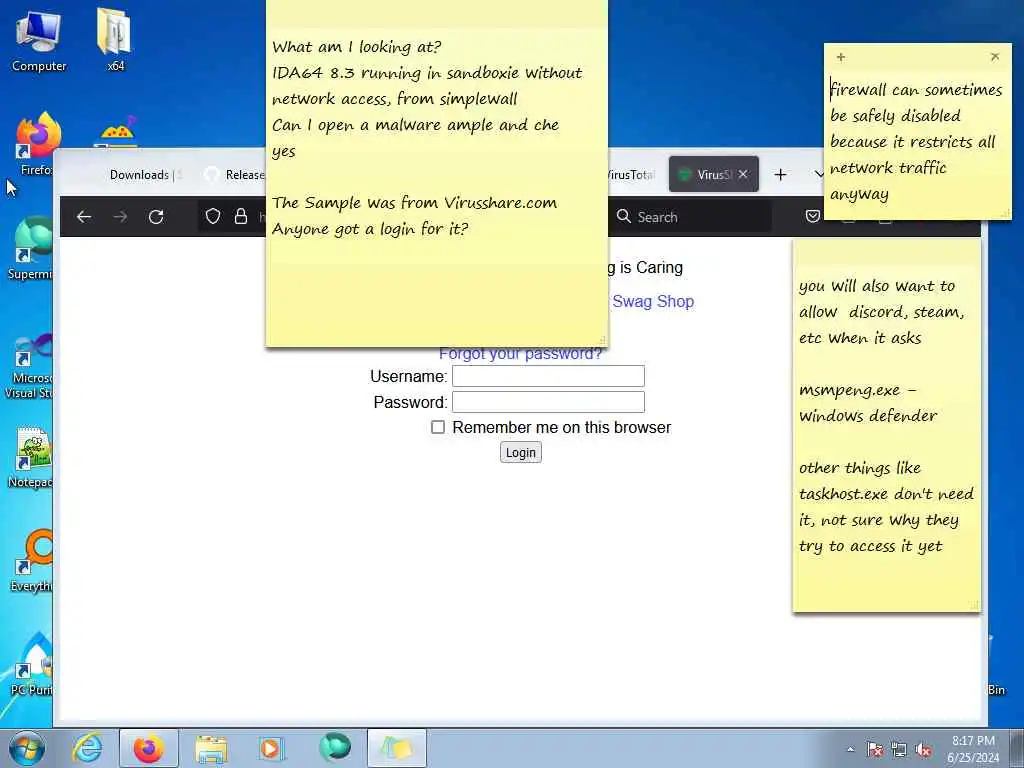The image size is (1024, 768).
Task: Open the Computer desktop icon
Action: (x=38, y=39)
